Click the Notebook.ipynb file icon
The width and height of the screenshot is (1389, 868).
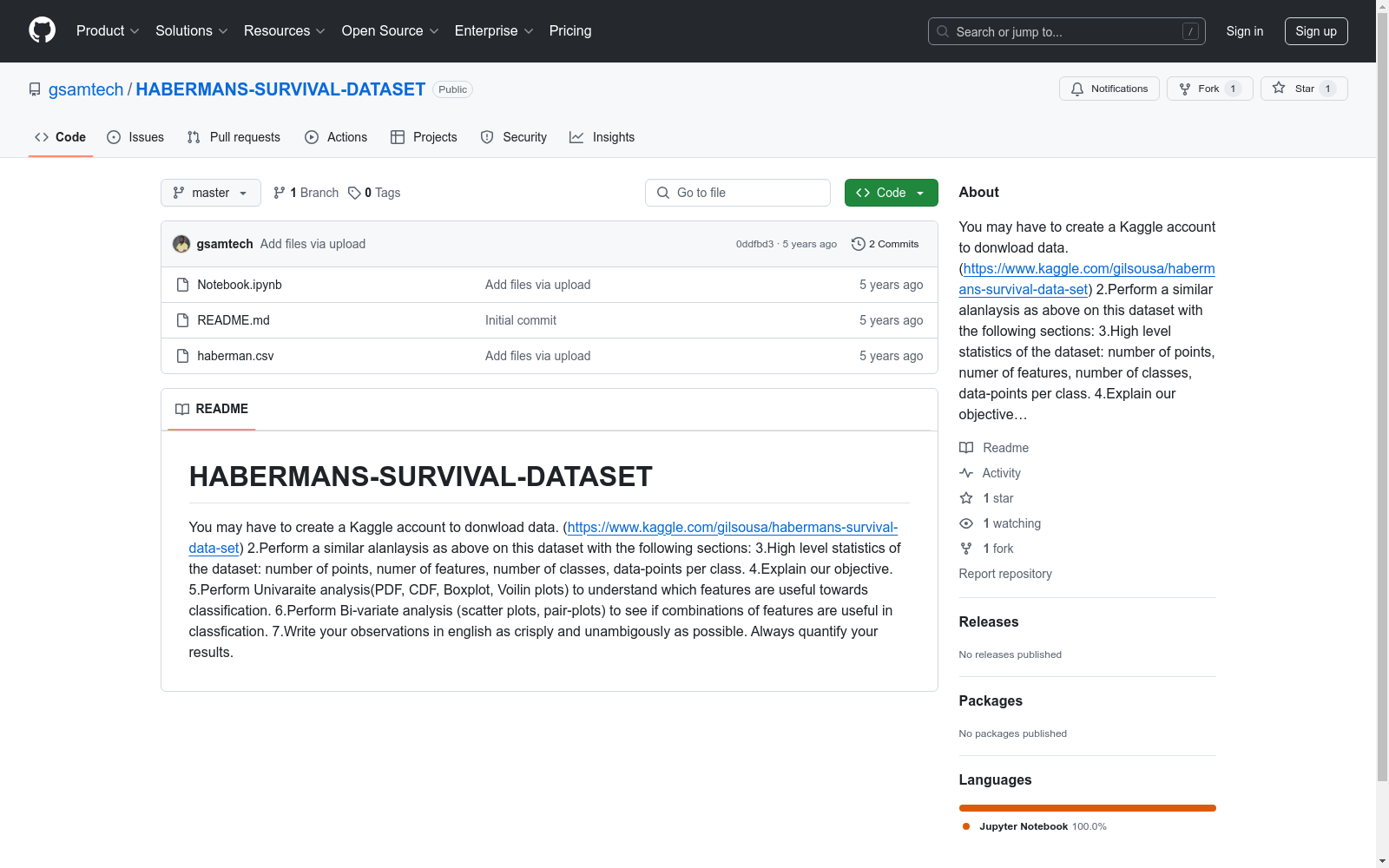(x=182, y=285)
